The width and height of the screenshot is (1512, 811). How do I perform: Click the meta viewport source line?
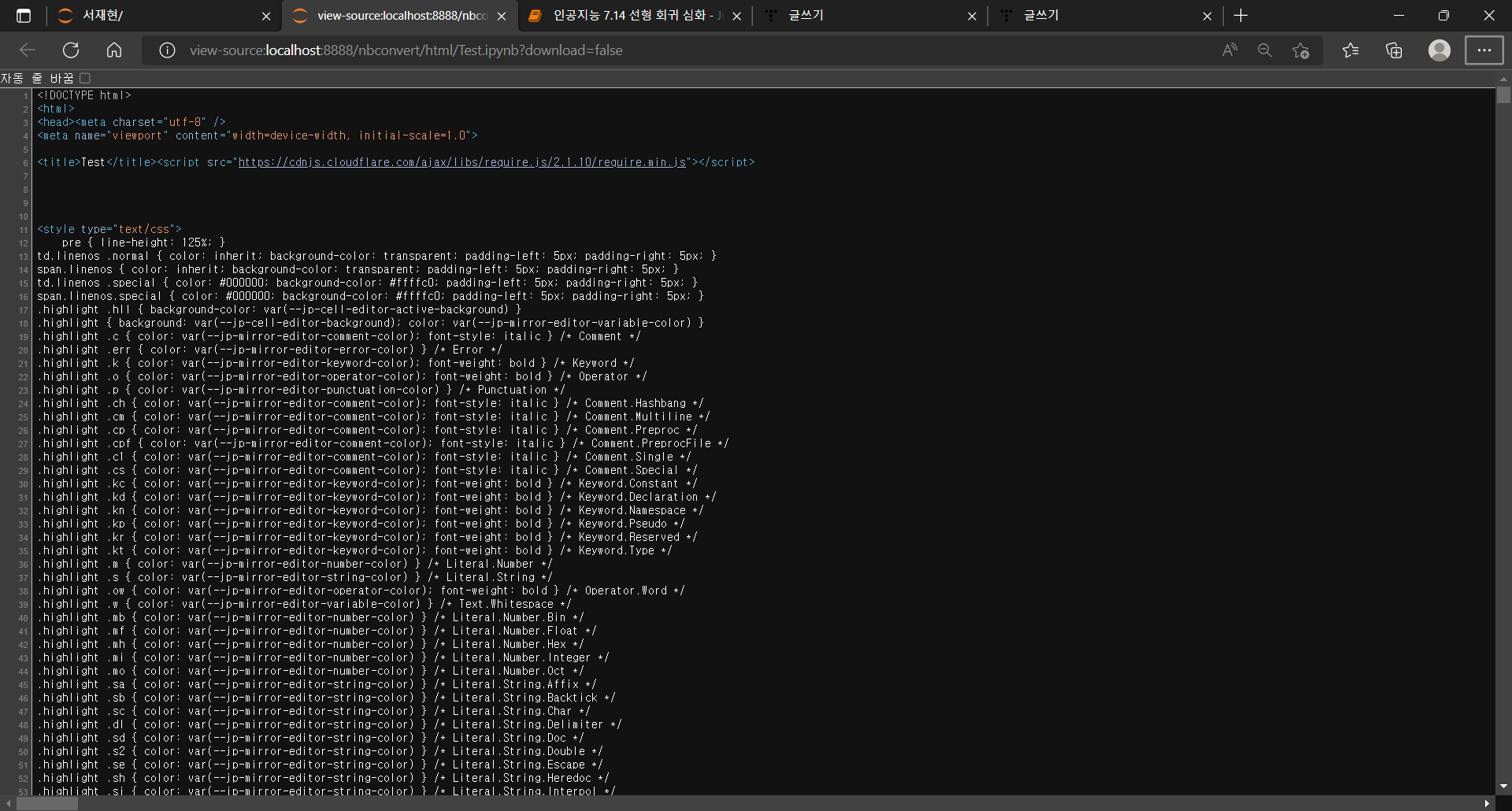(x=258, y=135)
